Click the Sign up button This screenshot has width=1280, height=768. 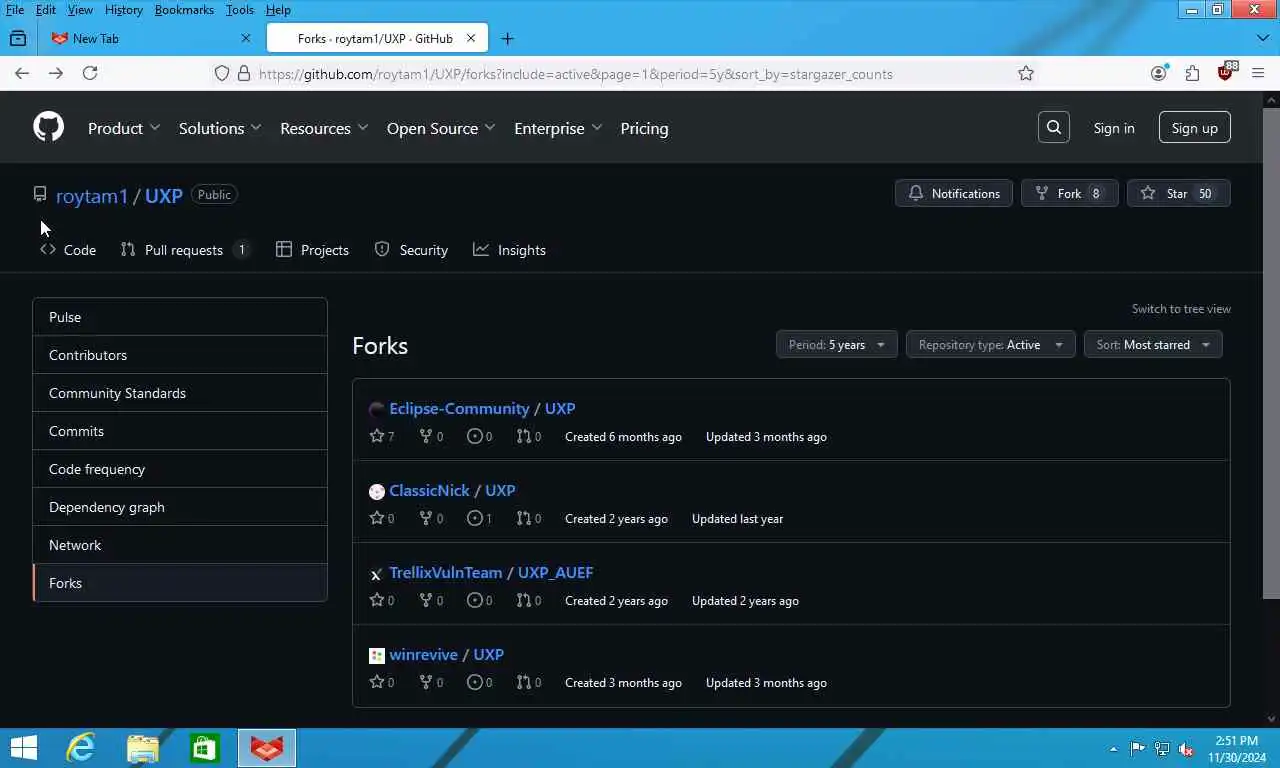click(1194, 128)
